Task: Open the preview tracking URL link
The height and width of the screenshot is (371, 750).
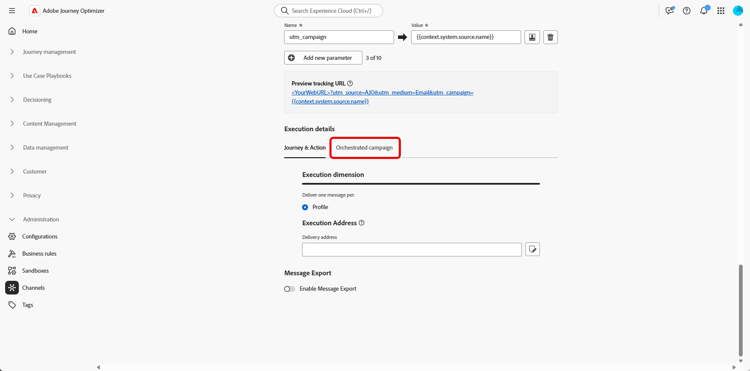Action: (x=382, y=97)
